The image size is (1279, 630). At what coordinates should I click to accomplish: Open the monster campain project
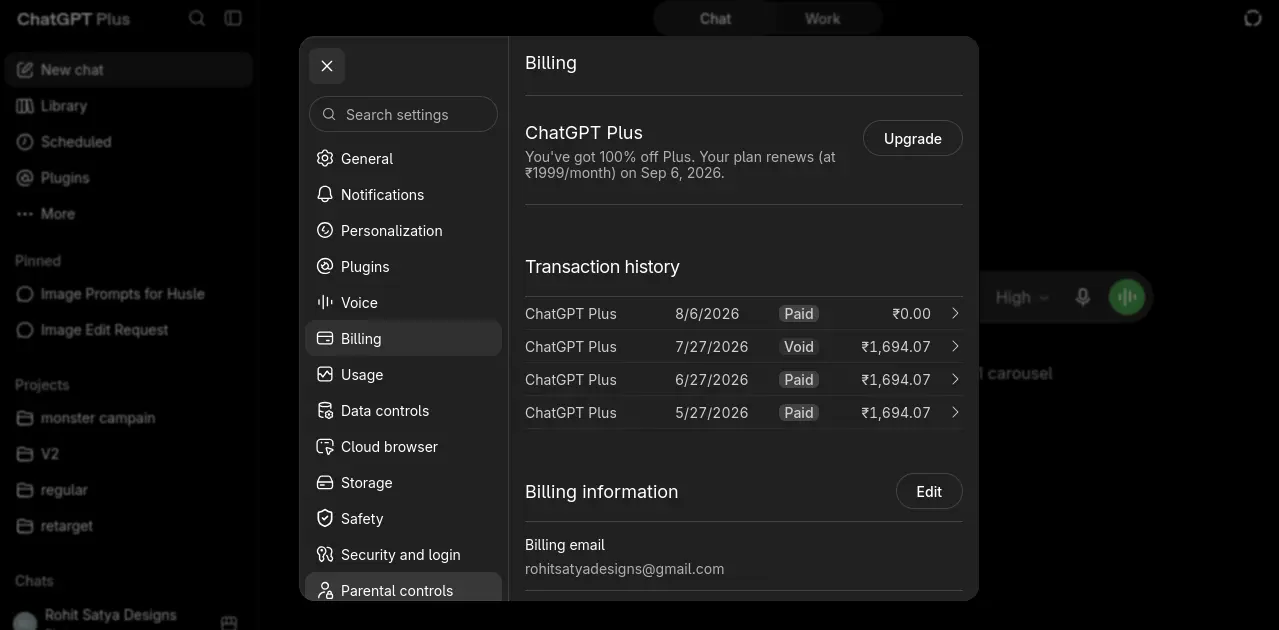click(128, 418)
